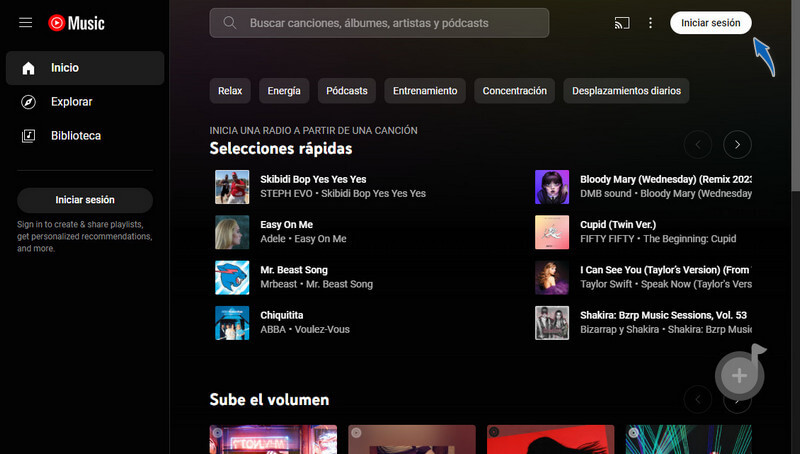Go to previous Selecciones rápidas page
This screenshot has height=454, width=800.
(698, 145)
